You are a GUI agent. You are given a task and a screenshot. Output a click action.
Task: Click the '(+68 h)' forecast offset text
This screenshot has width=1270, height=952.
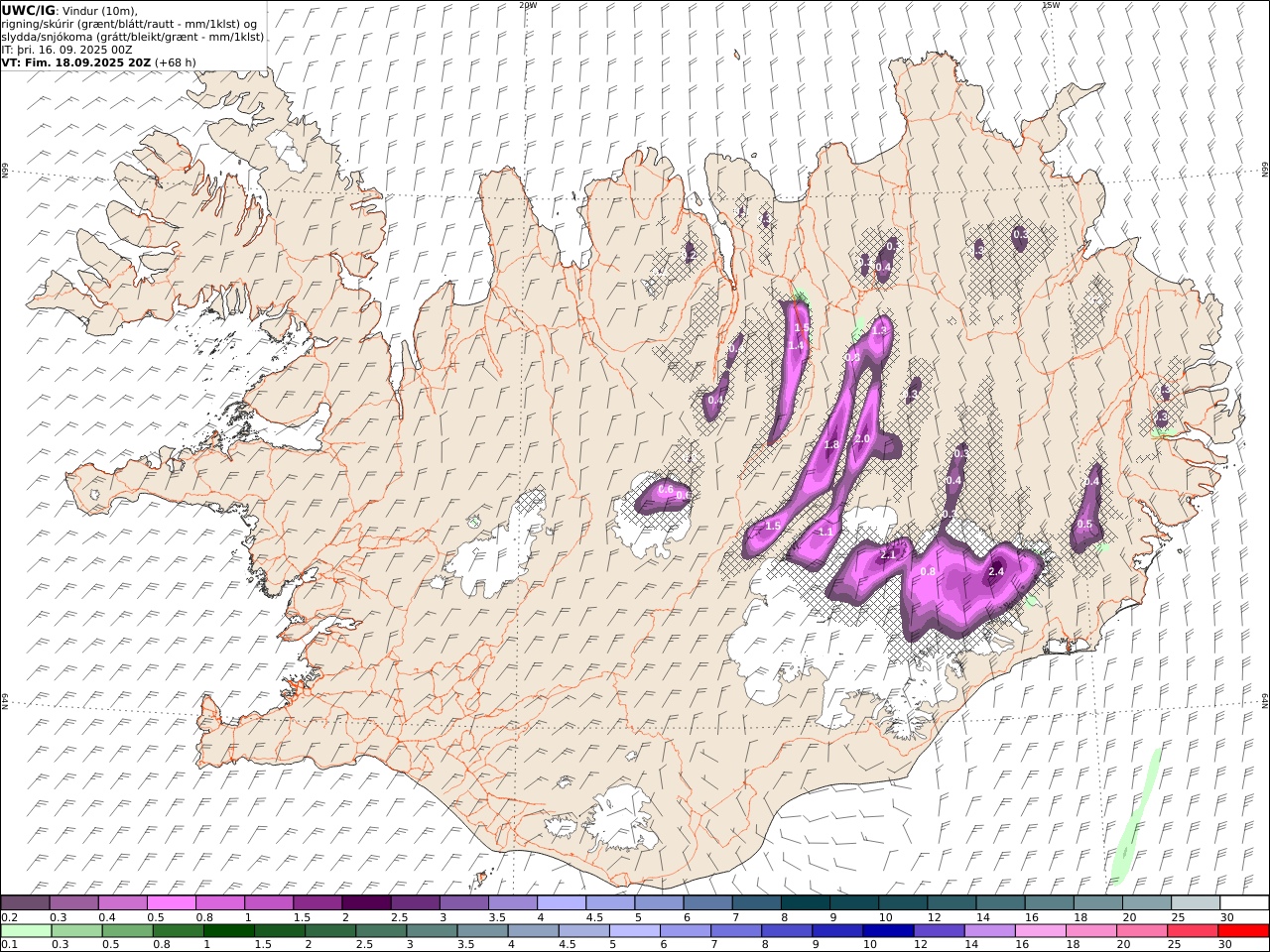[x=176, y=62]
